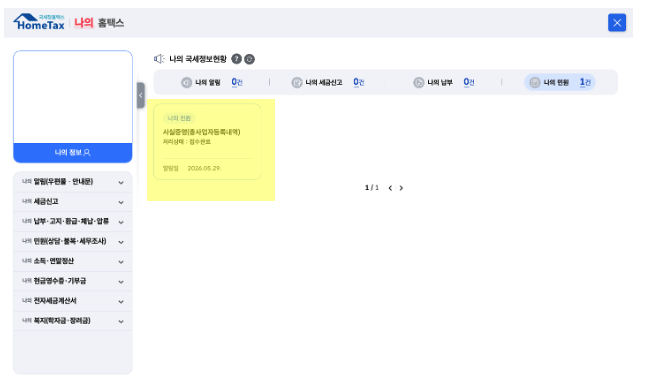Expand 나의 납부·고지·환급·체납·압류 section
Screen dimensions: 645x390
73,222
